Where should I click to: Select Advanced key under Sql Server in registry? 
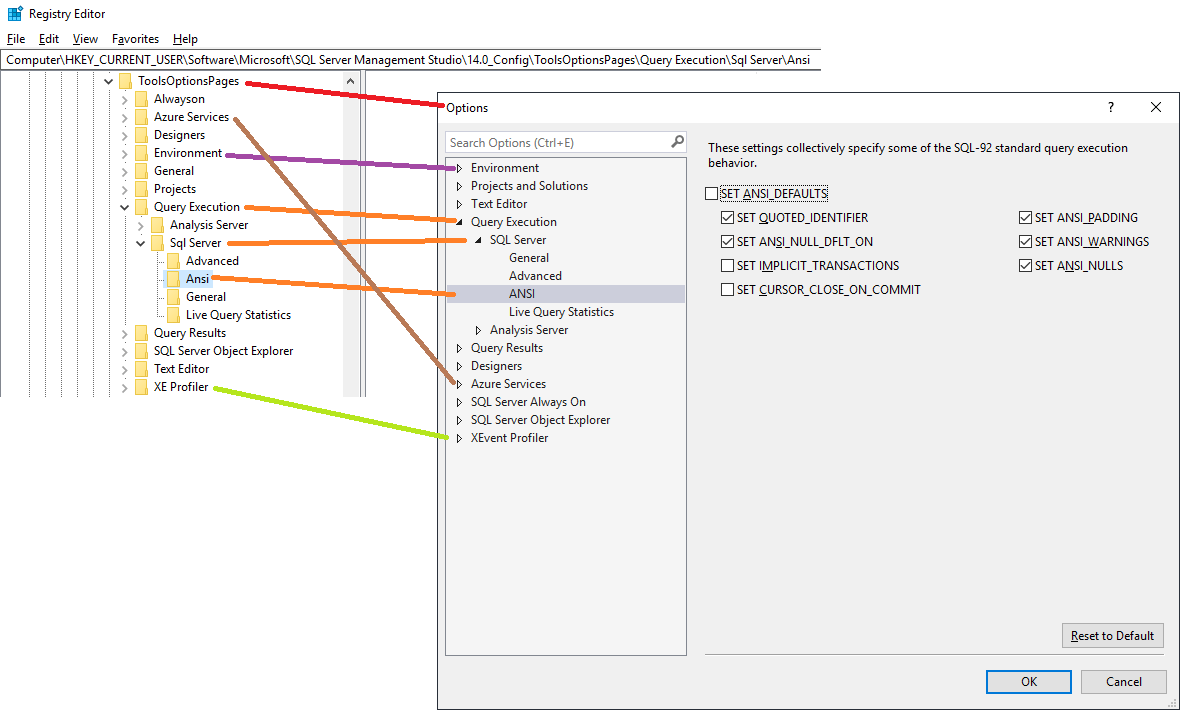coord(212,261)
